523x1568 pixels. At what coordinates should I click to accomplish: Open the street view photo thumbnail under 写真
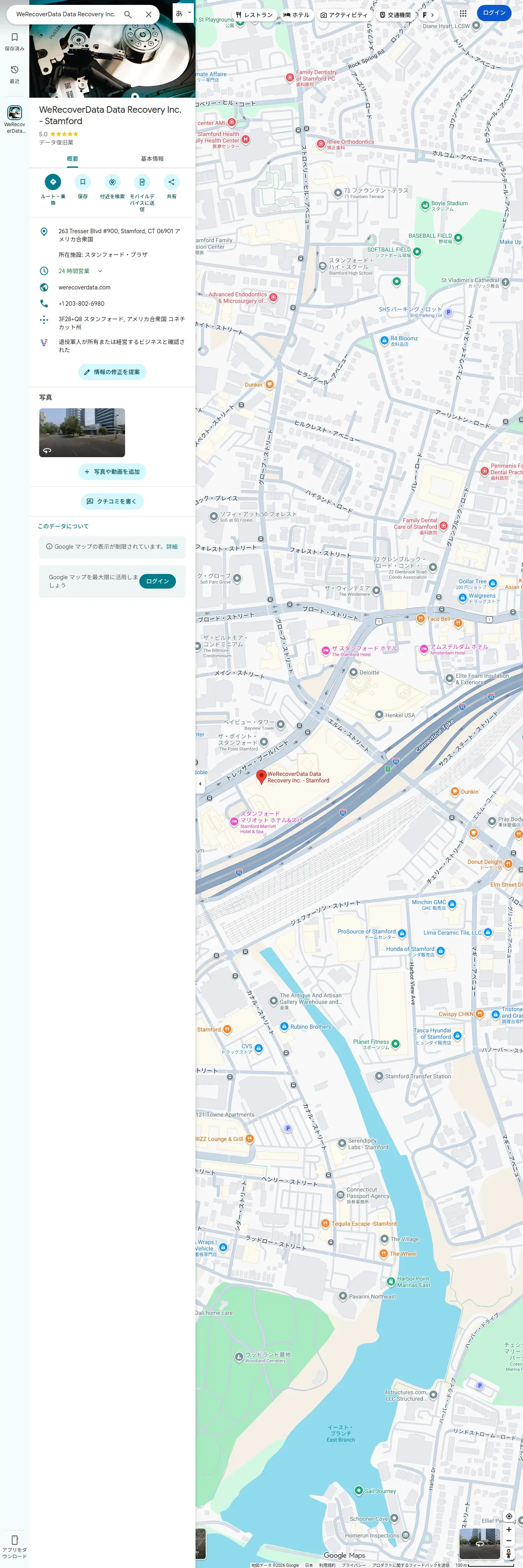82,432
